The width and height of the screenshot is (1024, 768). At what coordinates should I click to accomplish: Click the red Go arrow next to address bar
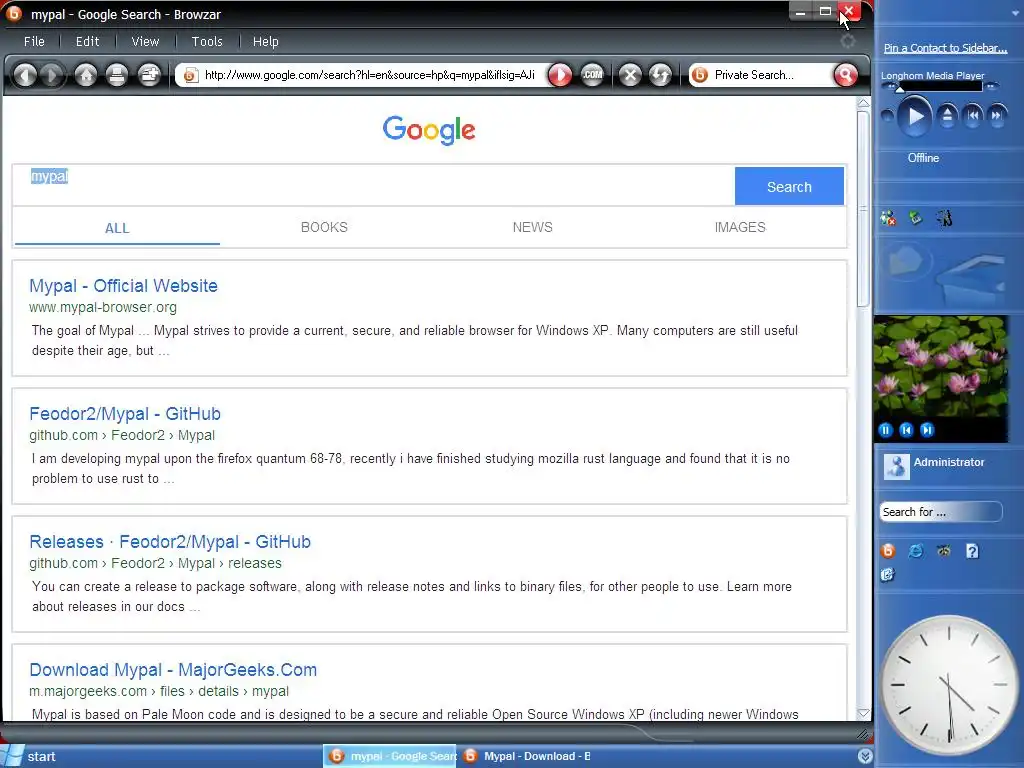click(560, 75)
